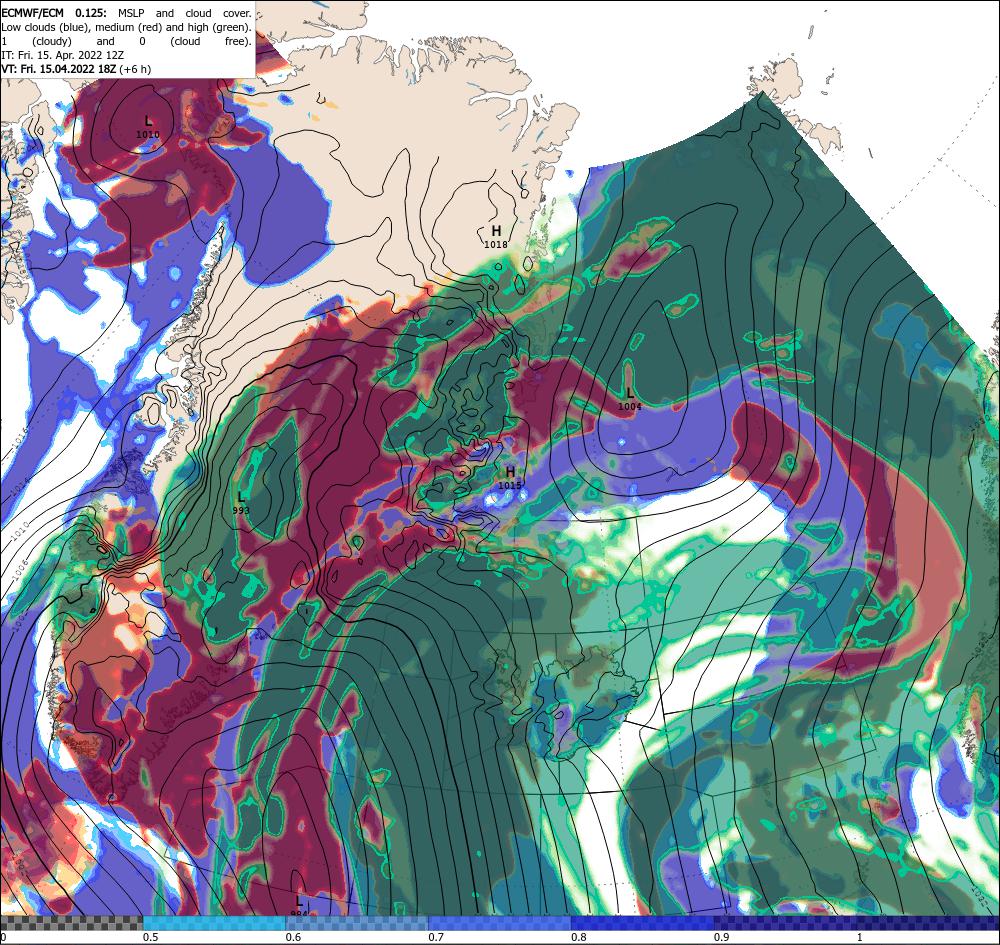Screen dimensions: 1000x945
Task: Click the 'Low clouds (blue), medium (red)' legend line
Action: click(x=126, y=27)
